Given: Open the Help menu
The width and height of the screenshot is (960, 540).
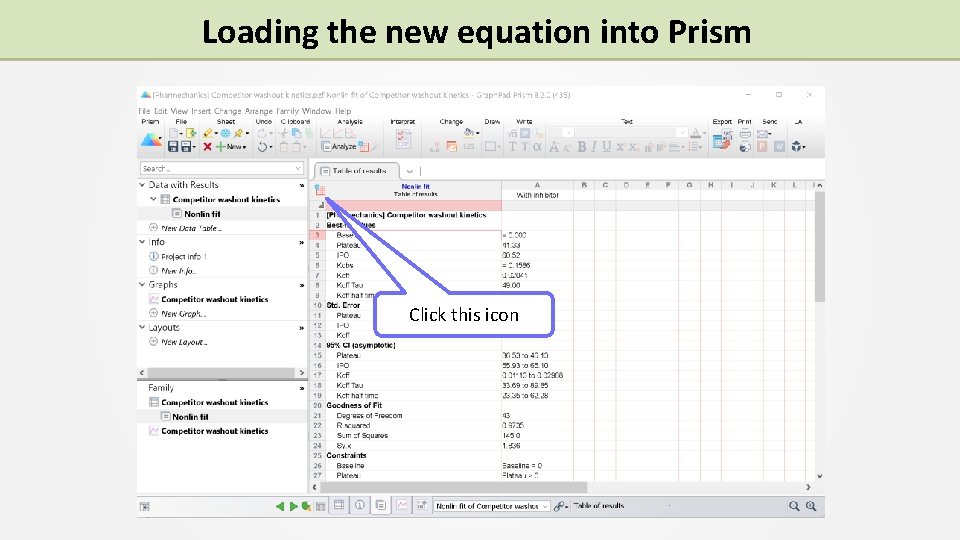Looking at the screenshot, I should click(343, 111).
